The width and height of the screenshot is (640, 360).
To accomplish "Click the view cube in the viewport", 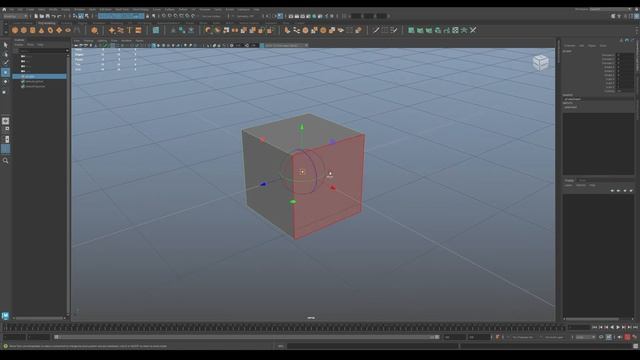I will [540, 62].
